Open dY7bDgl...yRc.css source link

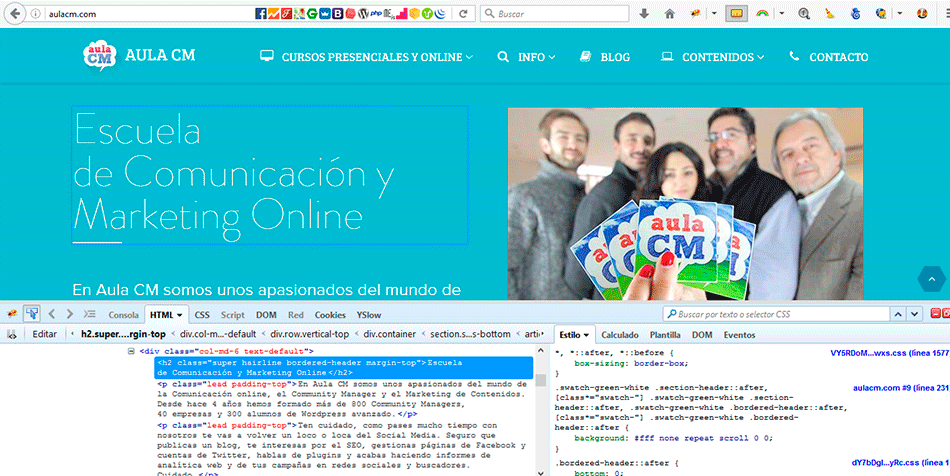[900, 463]
